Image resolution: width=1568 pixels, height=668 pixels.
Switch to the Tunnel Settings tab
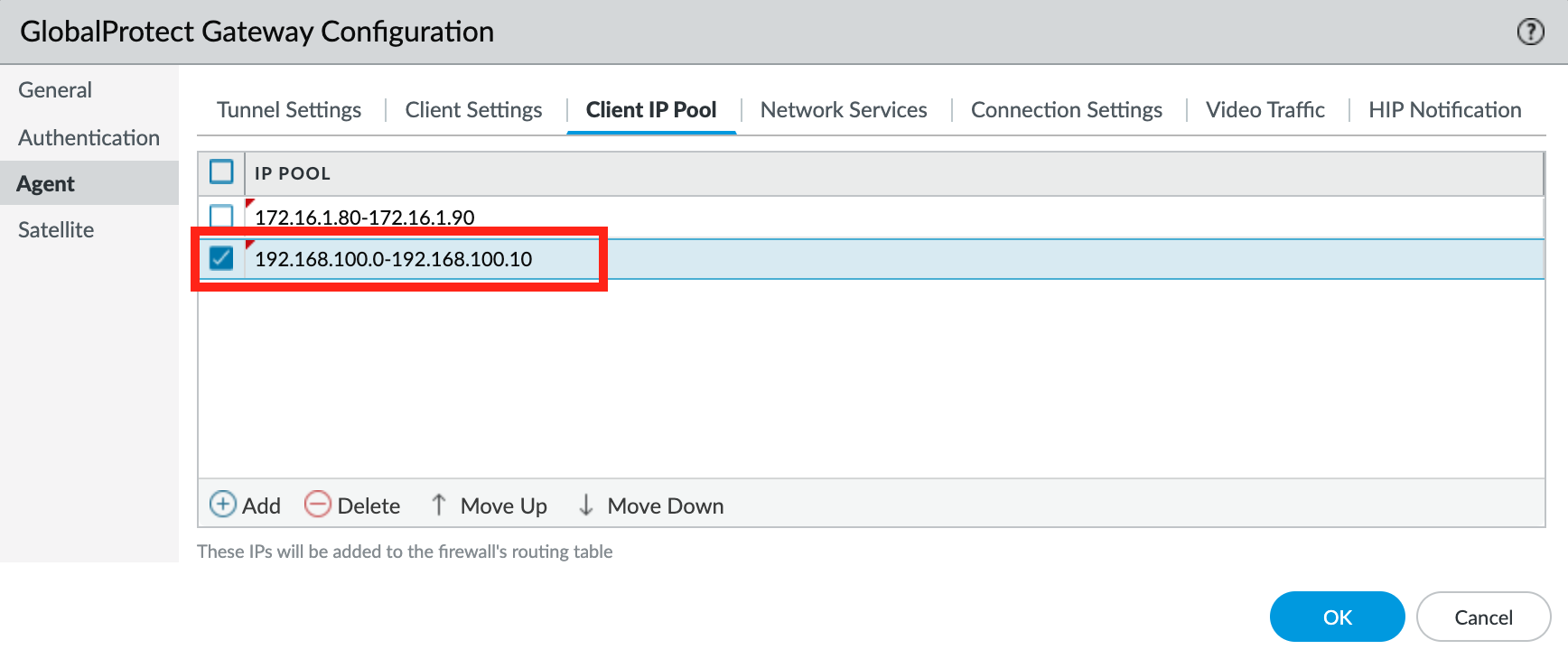click(289, 110)
